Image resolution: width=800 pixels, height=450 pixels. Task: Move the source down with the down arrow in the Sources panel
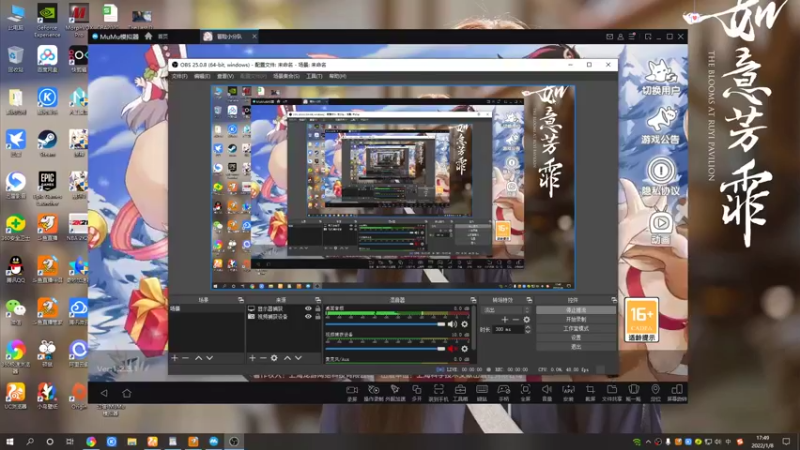pos(298,358)
